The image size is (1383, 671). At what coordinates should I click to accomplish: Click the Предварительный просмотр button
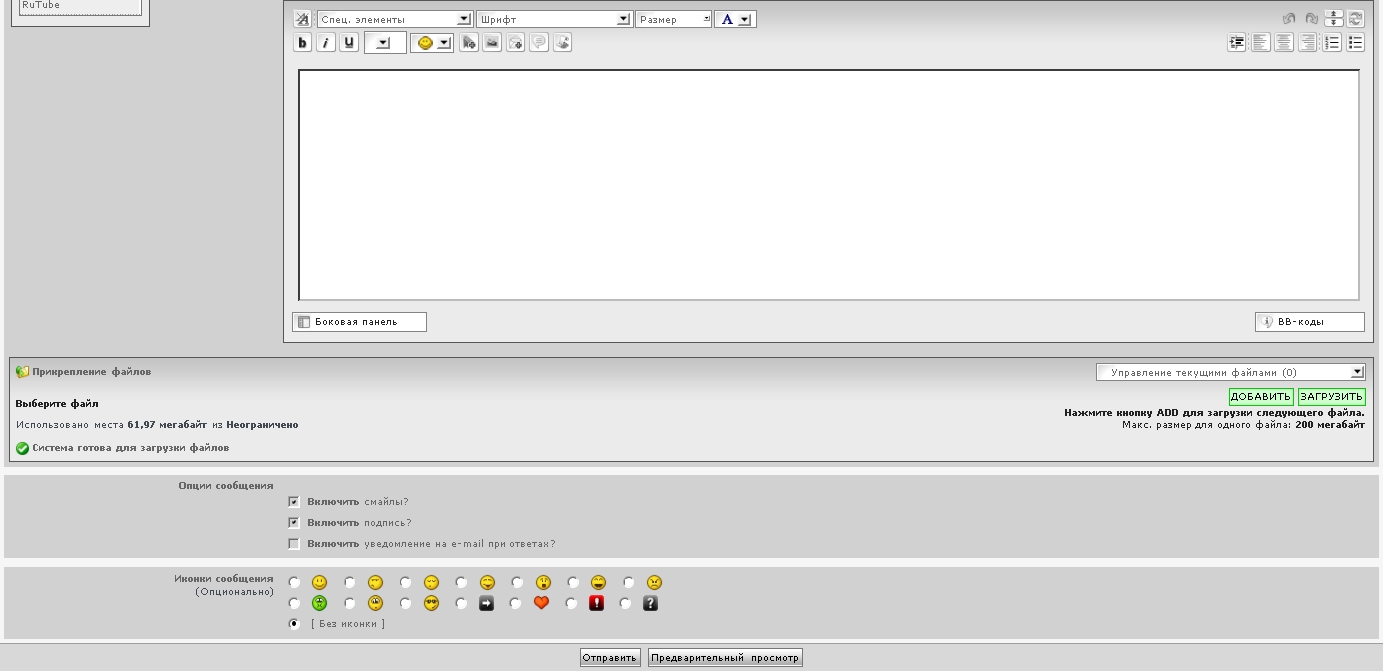[725, 658]
